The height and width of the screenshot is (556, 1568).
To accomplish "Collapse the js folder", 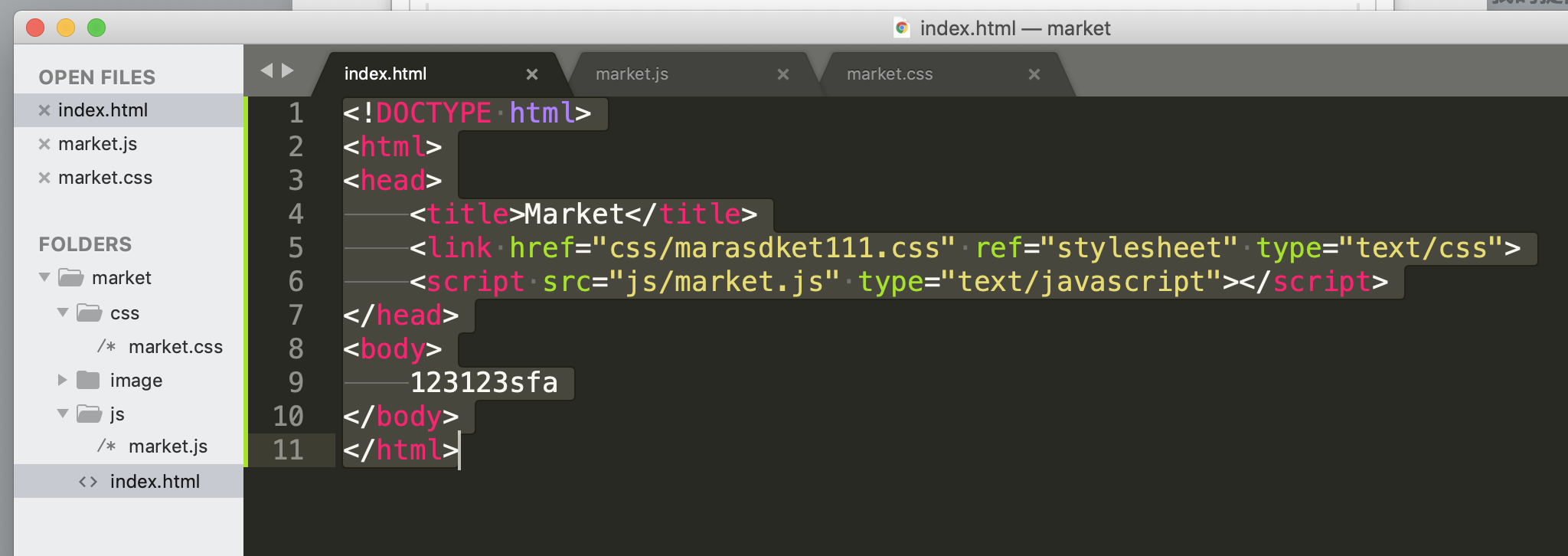I will tap(63, 414).
